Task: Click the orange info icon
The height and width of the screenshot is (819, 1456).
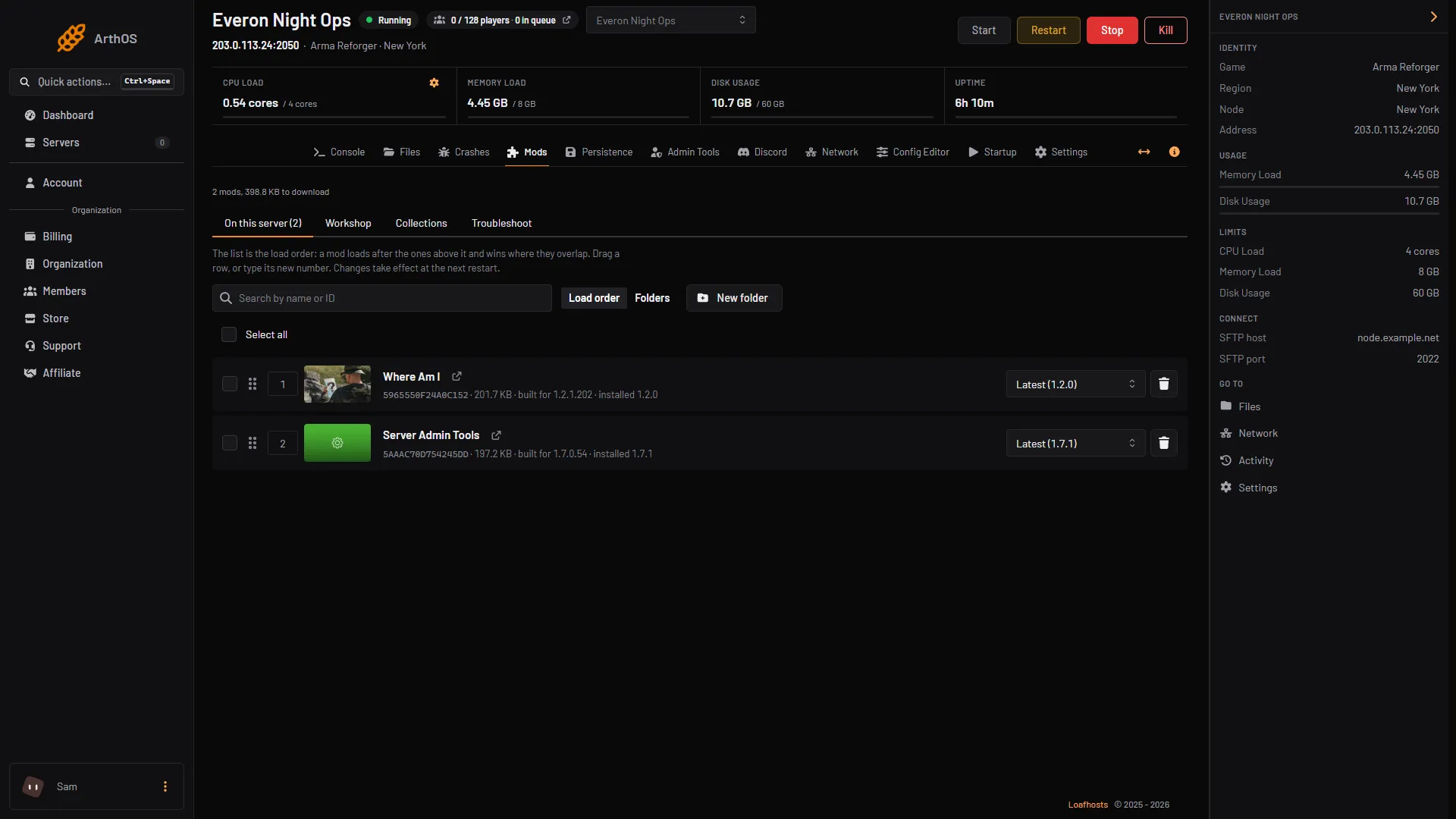Action: pos(1174,152)
